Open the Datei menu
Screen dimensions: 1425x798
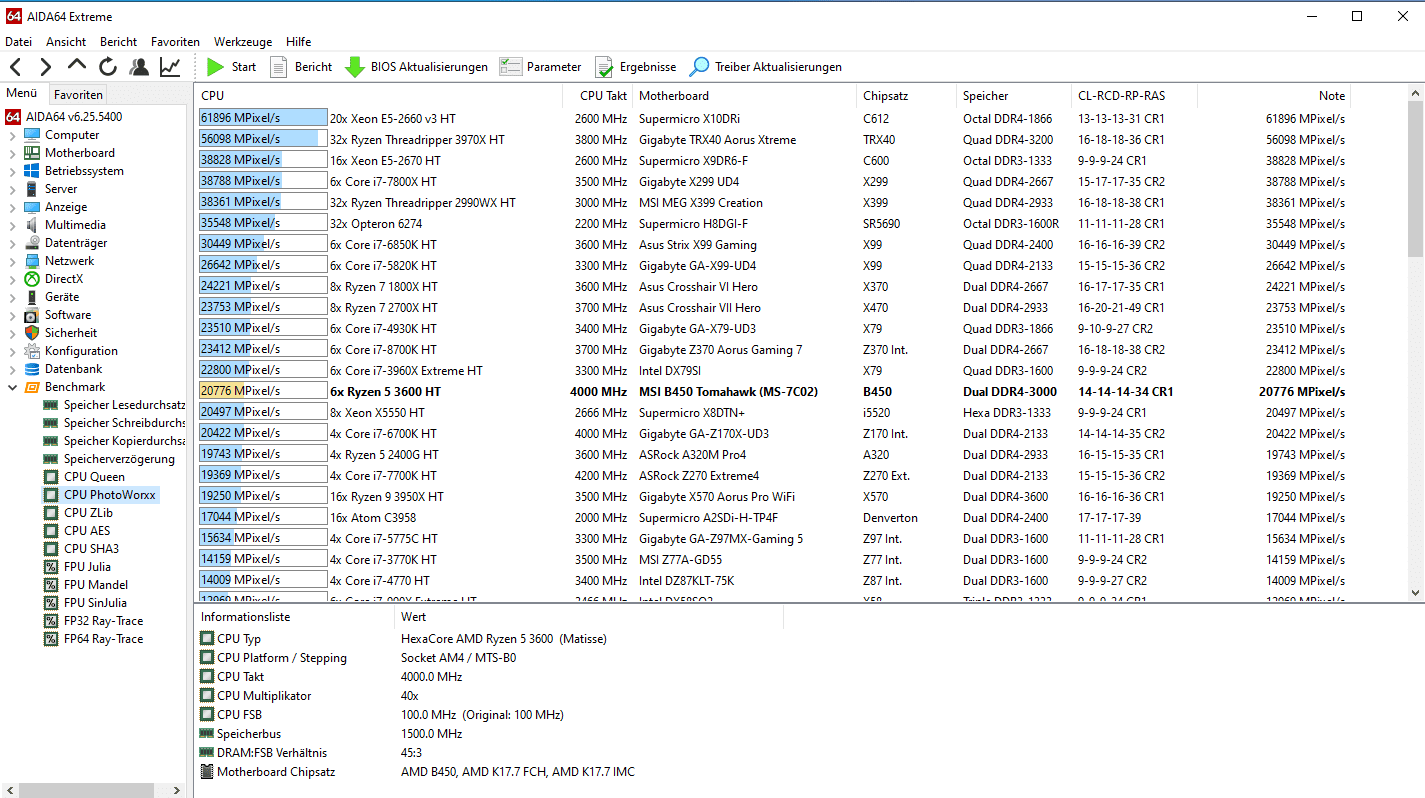(19, 42)
